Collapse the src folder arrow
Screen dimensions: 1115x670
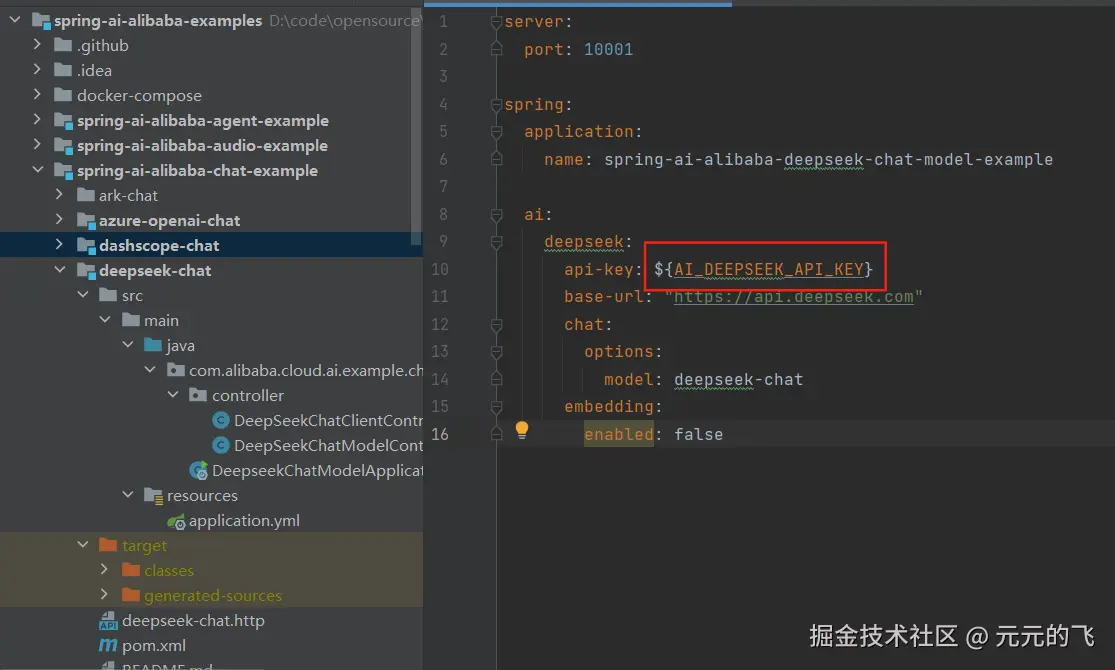(x=82, y=295)
